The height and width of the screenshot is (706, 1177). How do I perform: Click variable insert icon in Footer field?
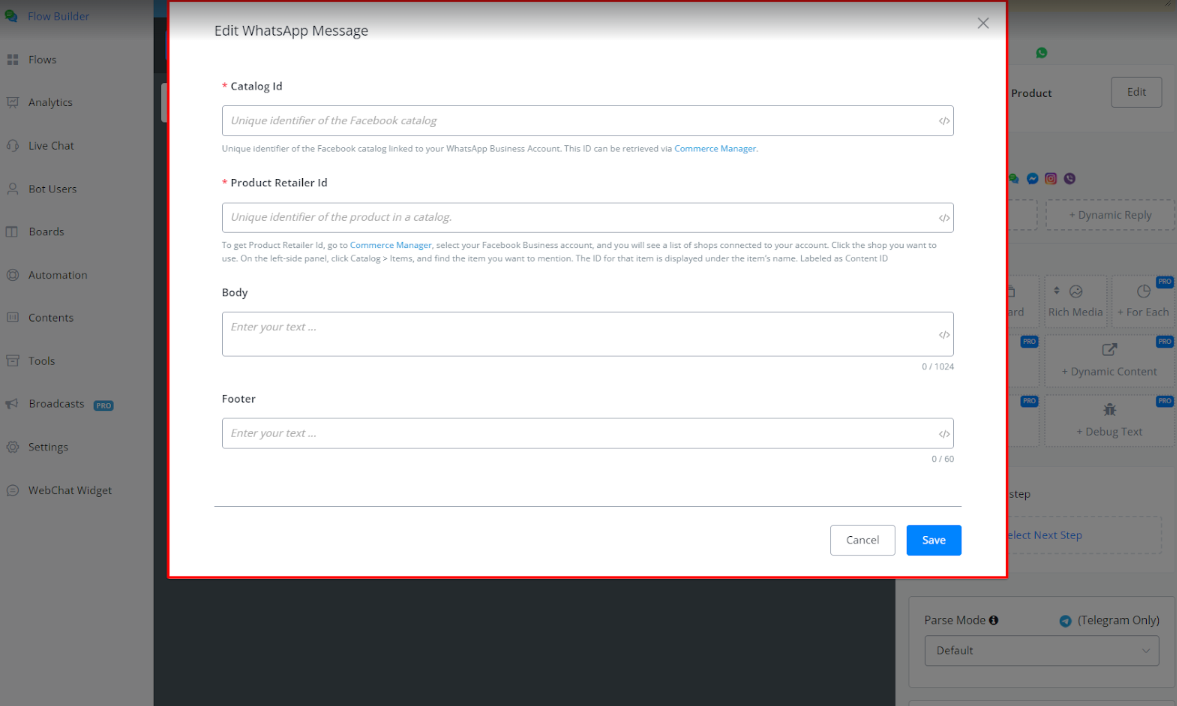pyautogui.click(x=943, y=434)
